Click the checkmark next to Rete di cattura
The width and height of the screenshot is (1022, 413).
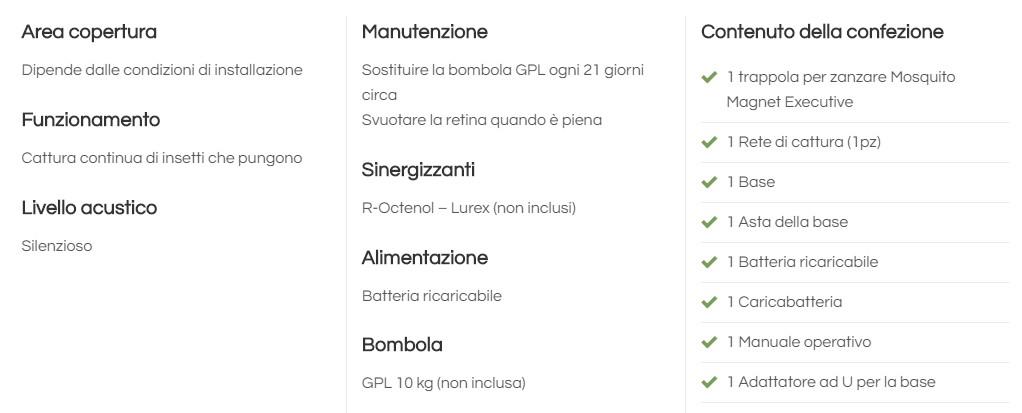708,142
